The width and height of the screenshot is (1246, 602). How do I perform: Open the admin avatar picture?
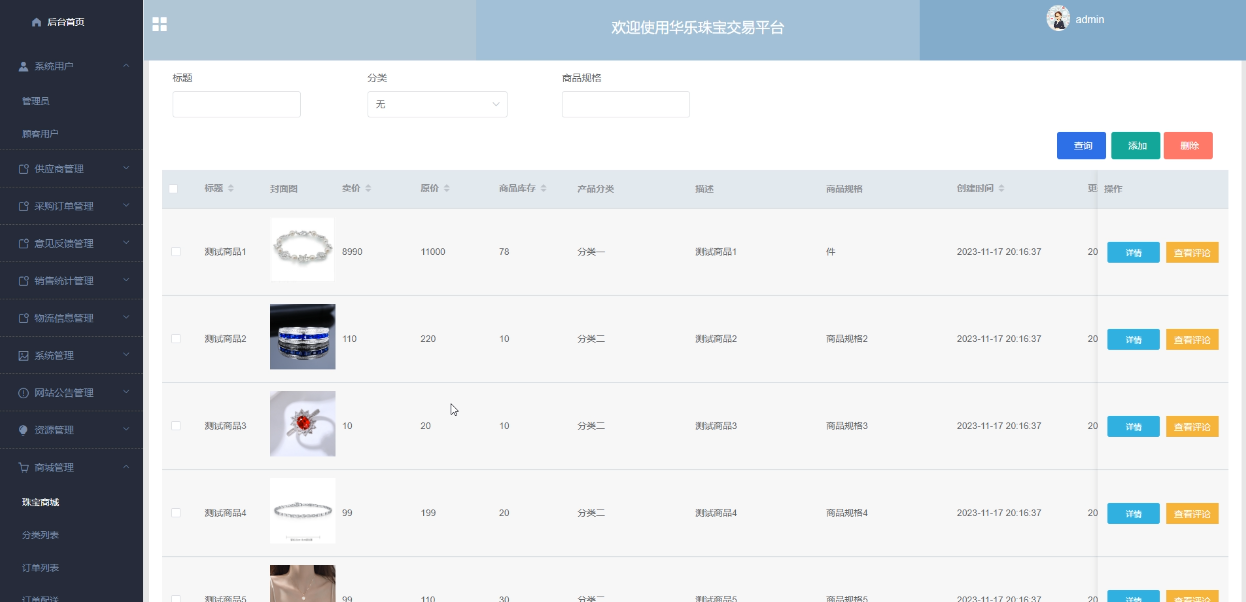pos(1058,18)
